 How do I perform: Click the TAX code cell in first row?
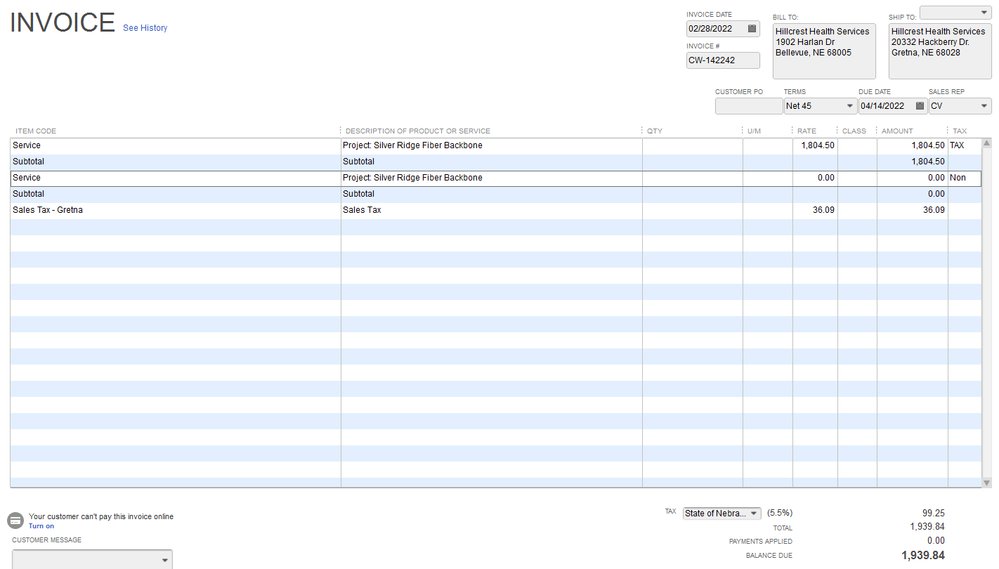tap(964, 145)
